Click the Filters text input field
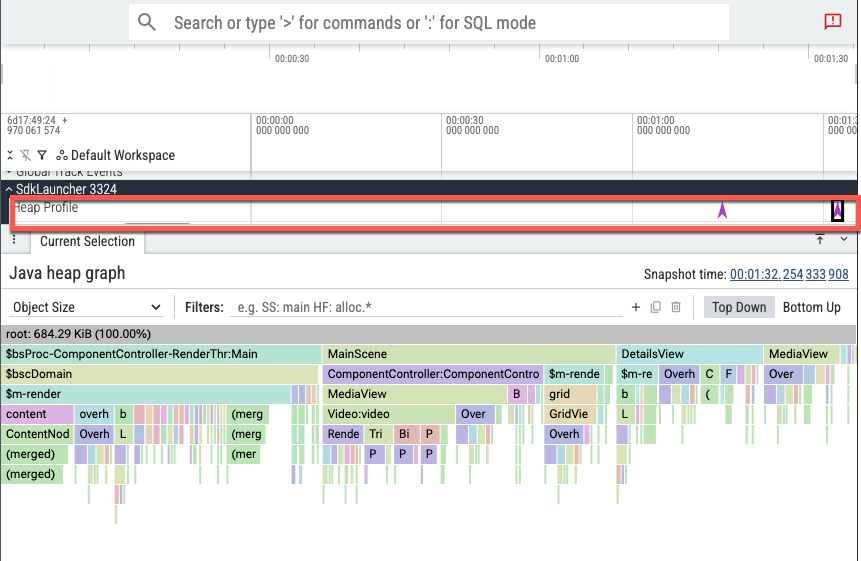 425,307
